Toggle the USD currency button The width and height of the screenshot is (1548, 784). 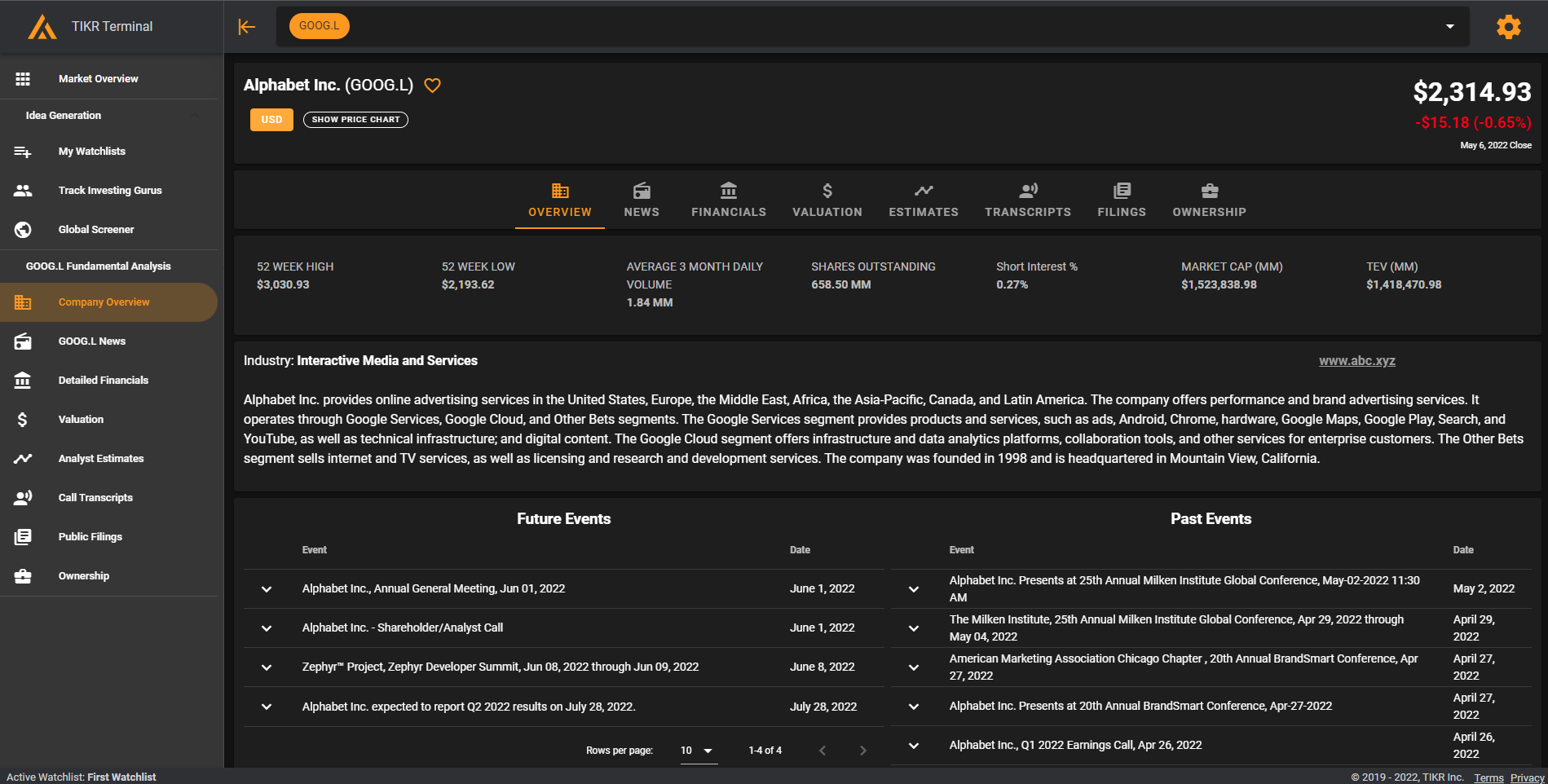271,120
